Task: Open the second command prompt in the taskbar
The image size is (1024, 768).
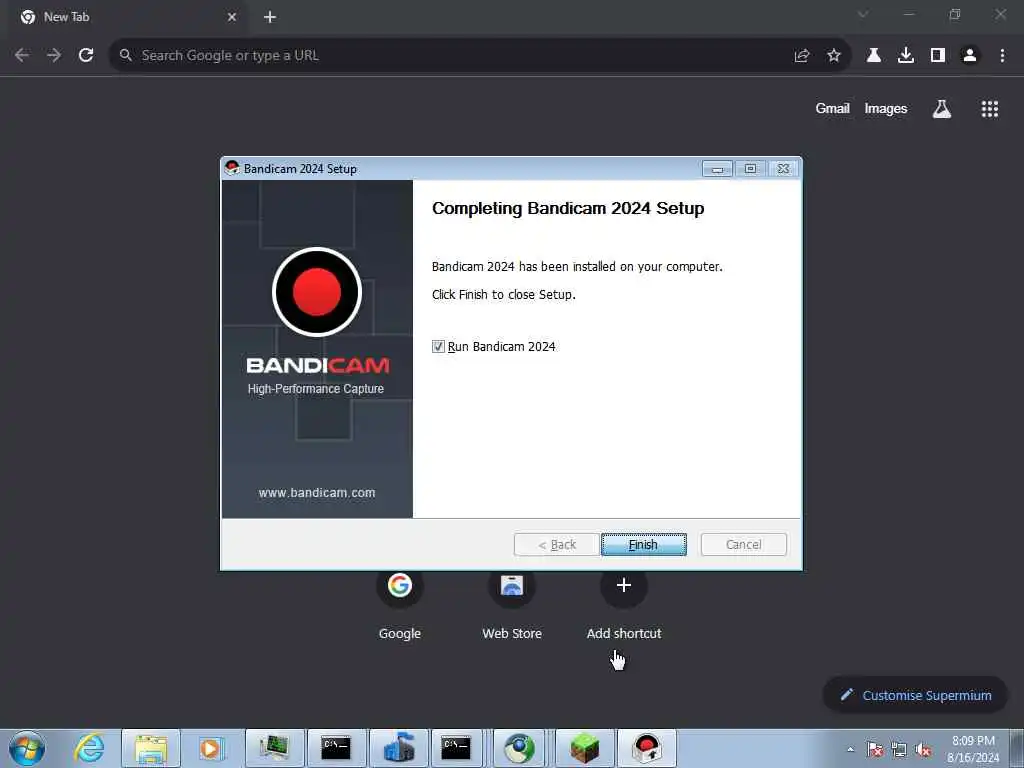Action: [x=456, y=748]
